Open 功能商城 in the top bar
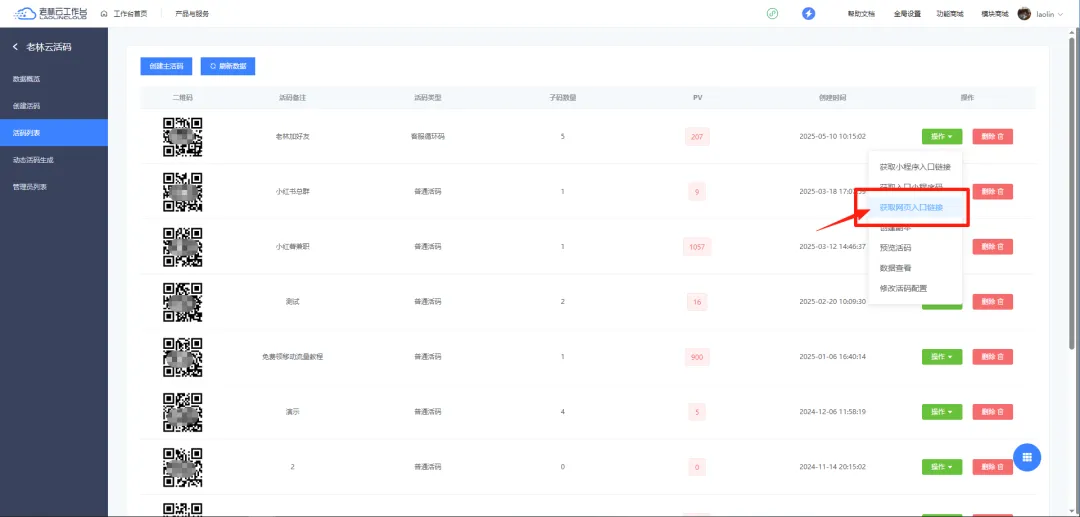The image size is (1080, 517). coord(950,14)
